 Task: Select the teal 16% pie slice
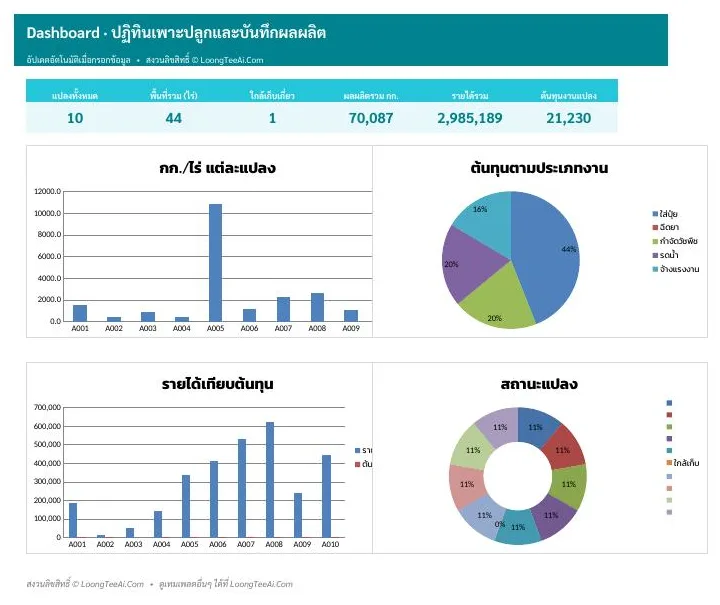[x=487, y=218]
